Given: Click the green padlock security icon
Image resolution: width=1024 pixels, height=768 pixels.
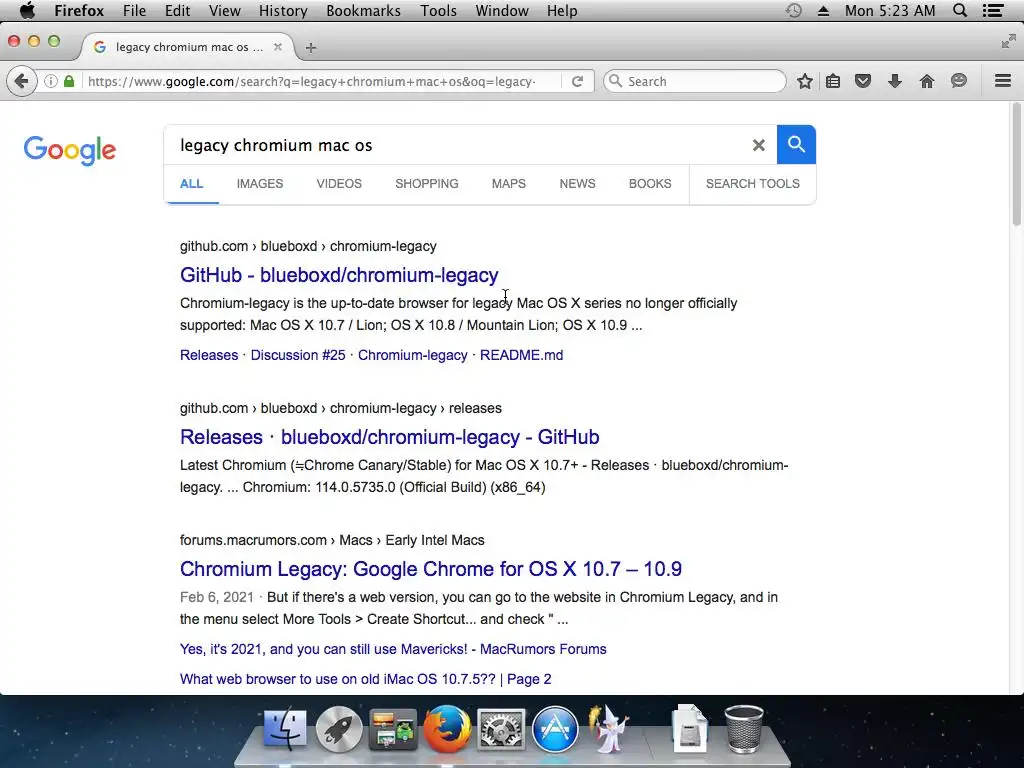Looking at the screenshot, I should 69,82.
